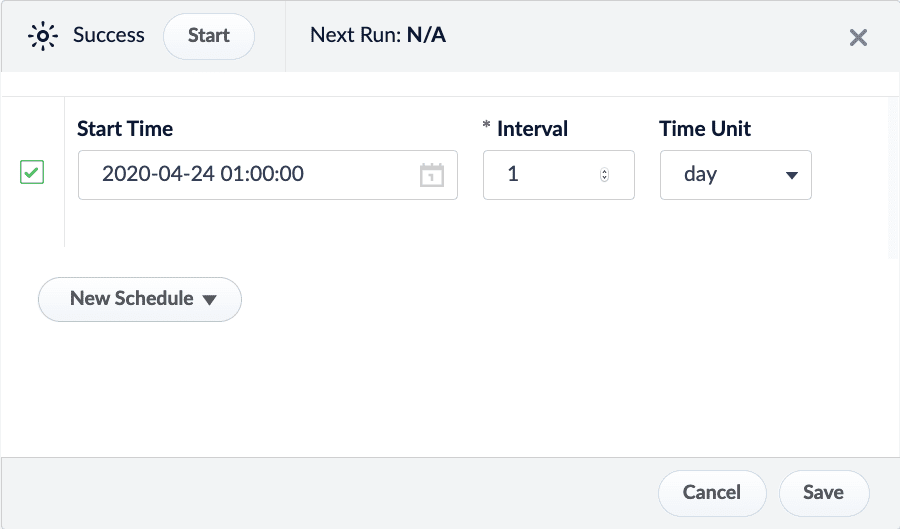Click the Time Unit field label
Viewport: 900px width, 529px height.
(705, 129)
